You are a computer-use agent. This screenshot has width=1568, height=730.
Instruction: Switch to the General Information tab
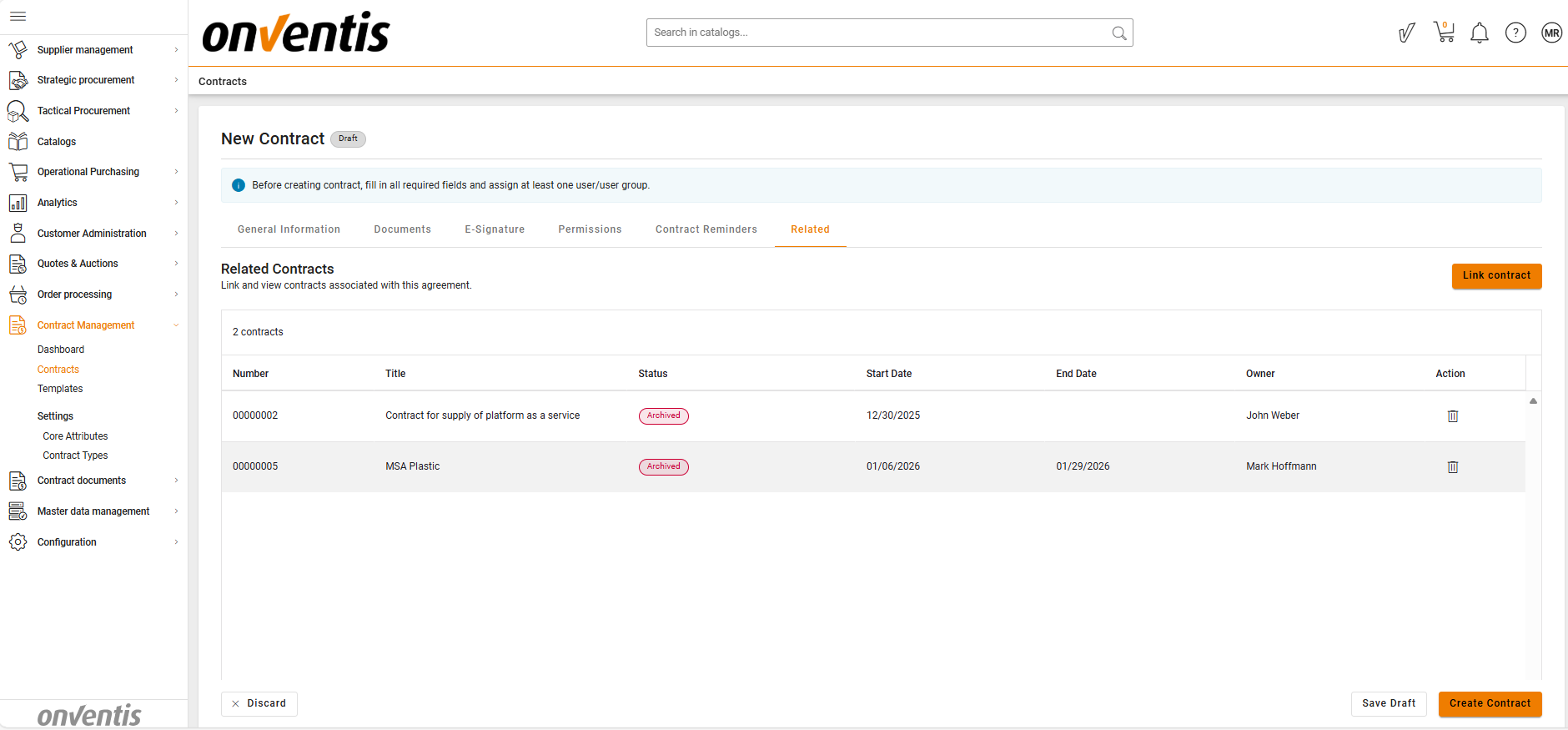pyautogui.click(x=289, y=229)
